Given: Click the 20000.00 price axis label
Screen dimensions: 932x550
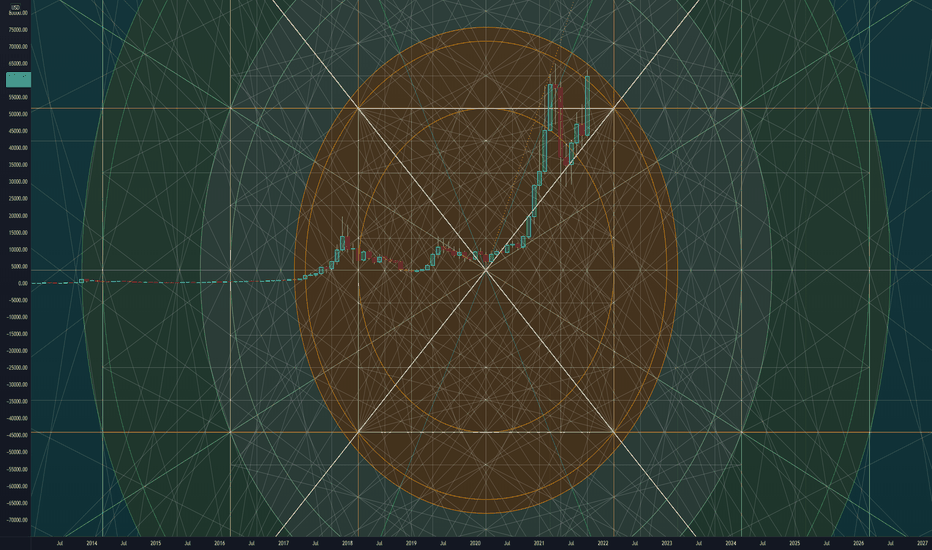Looking at the screenshot, I should point(18,216).
